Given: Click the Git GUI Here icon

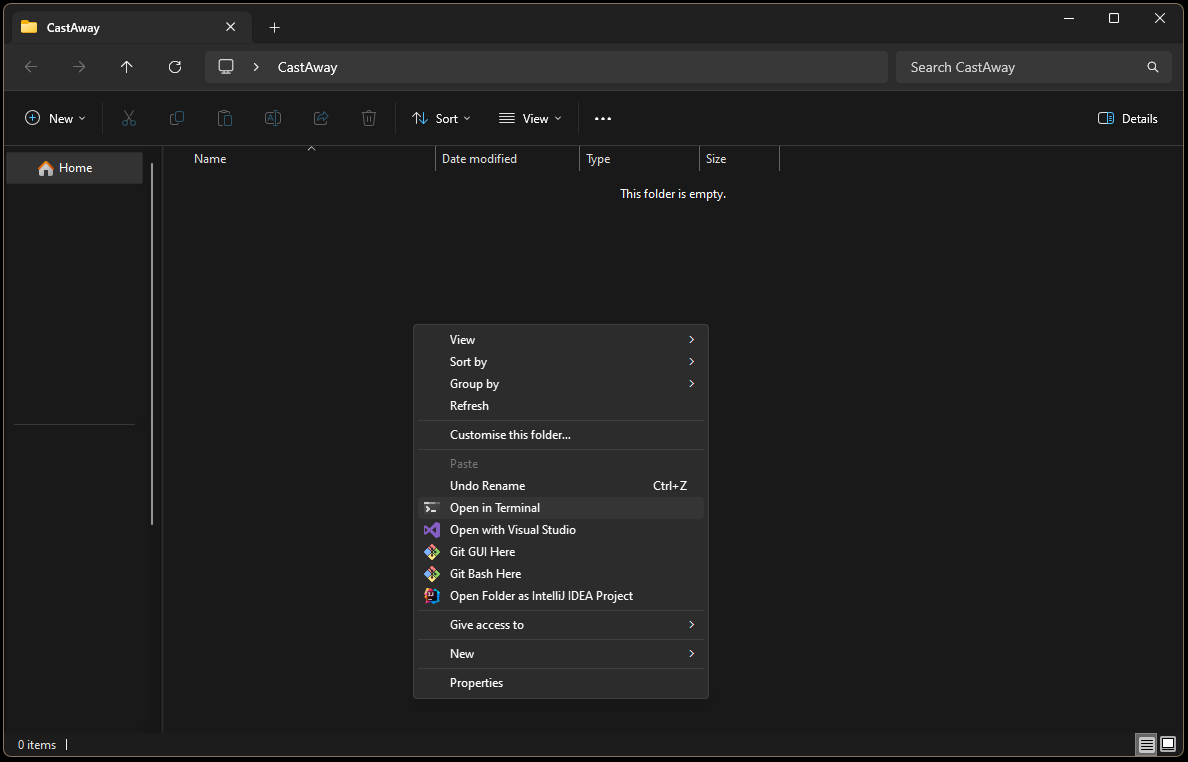Looking at the screenshot, I should (432, 552).
